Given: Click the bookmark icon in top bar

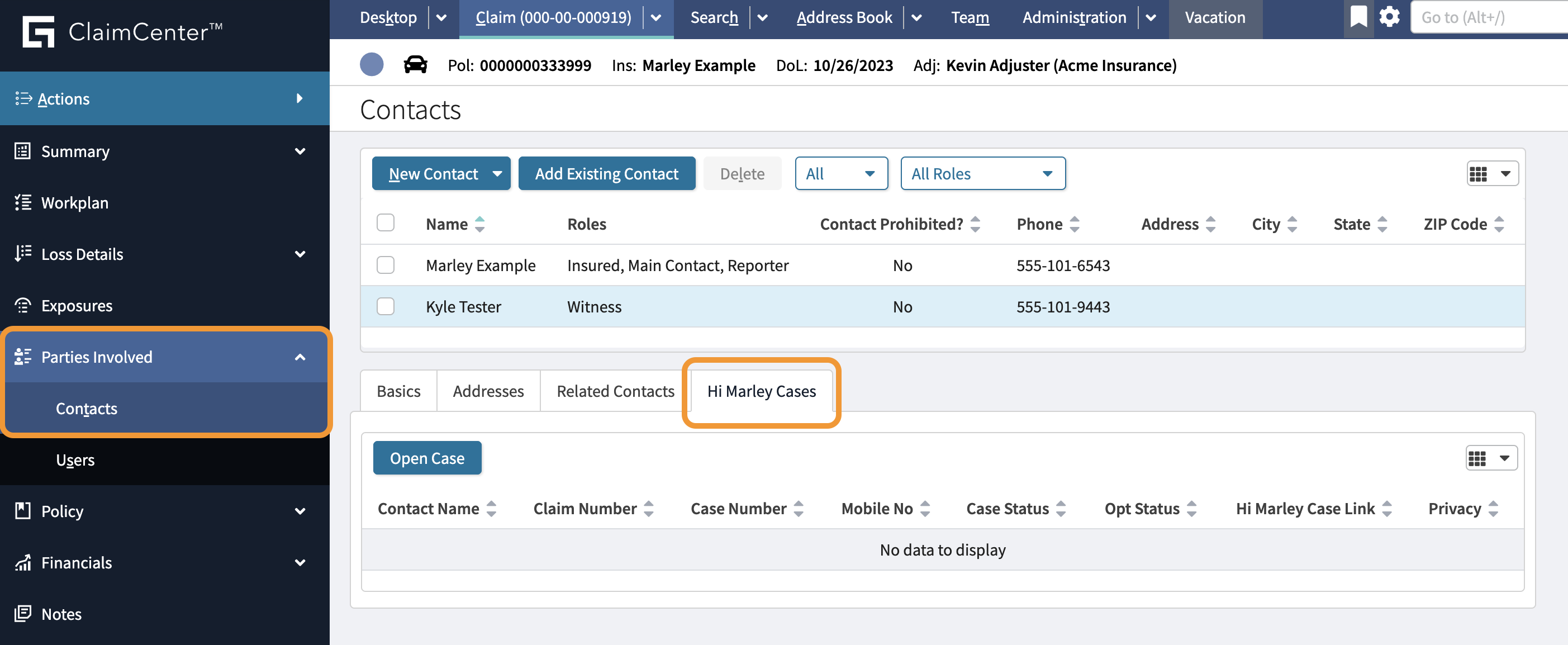Looking at the screenshot, I should pyautogui.click(x=1358, y=17).
